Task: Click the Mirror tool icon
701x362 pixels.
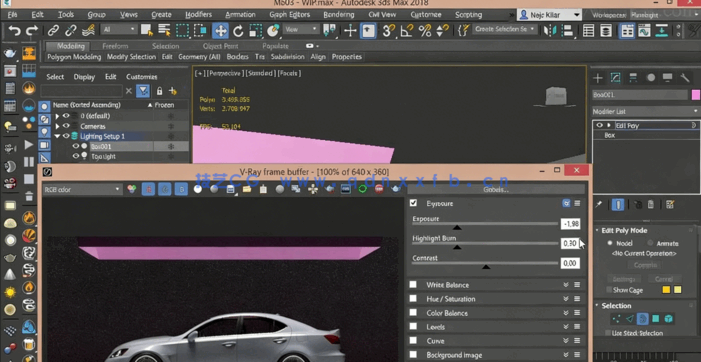Action: click(x=549, y=31)
